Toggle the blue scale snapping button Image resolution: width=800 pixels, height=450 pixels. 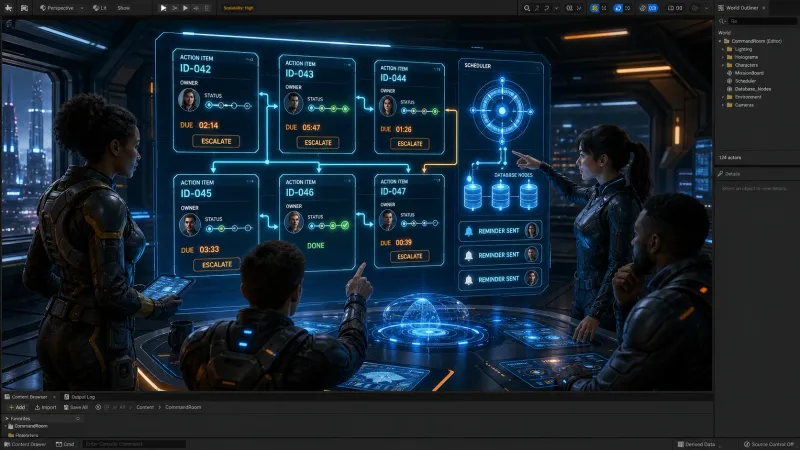point(653,8)
